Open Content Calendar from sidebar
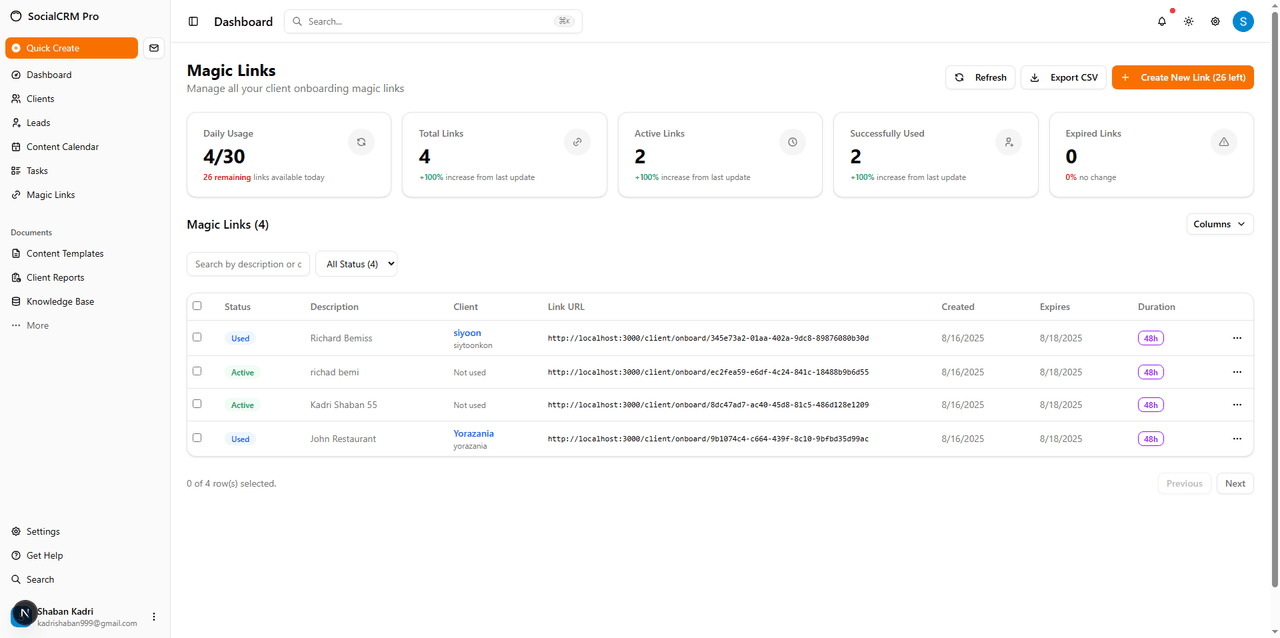 (x=60, y=146)
